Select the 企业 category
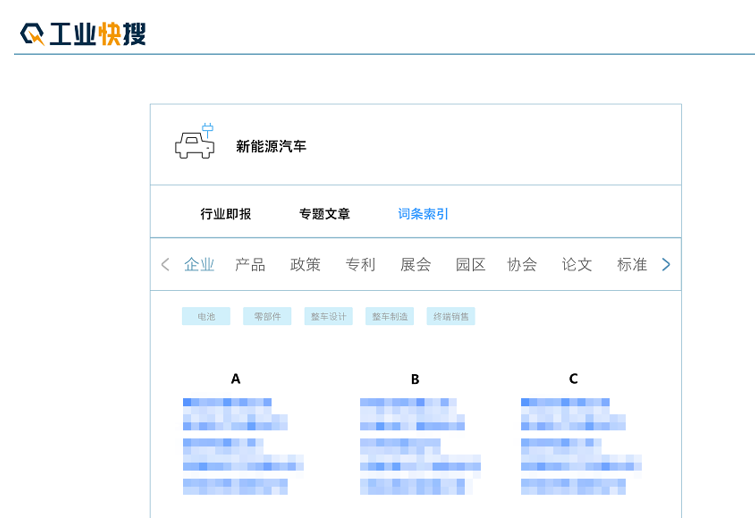Image resolution: width=755 pixels, height=526 pixels. click(x=199, y=265)
